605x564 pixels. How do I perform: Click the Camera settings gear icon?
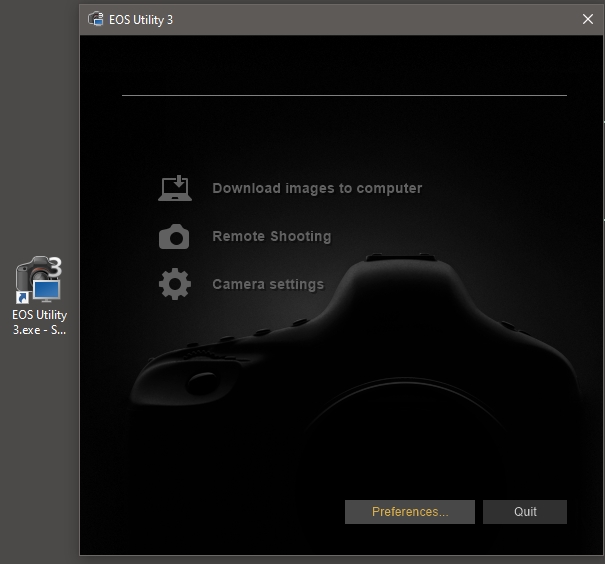(175, 285)
